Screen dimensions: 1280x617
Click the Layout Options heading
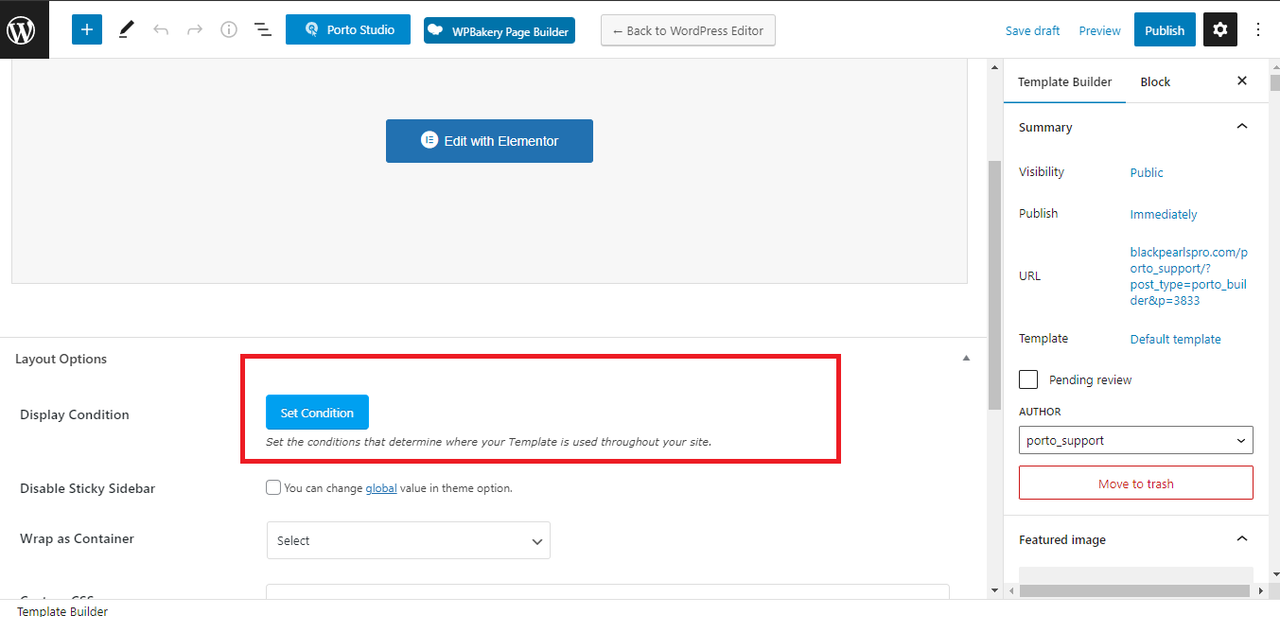click(x=61, y=359)
